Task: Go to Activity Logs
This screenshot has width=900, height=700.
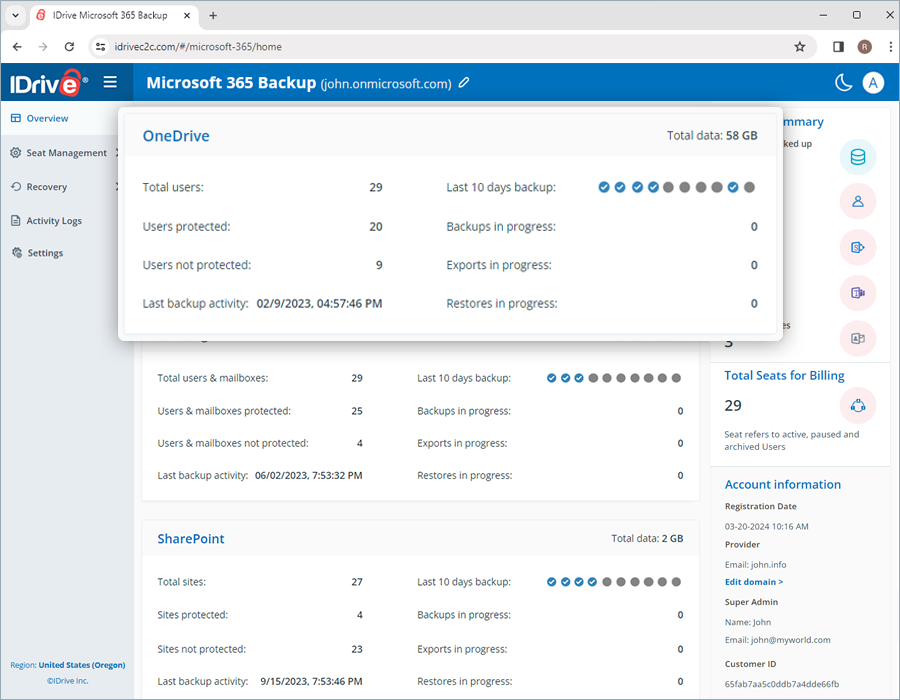Action: tap(54, 221)
